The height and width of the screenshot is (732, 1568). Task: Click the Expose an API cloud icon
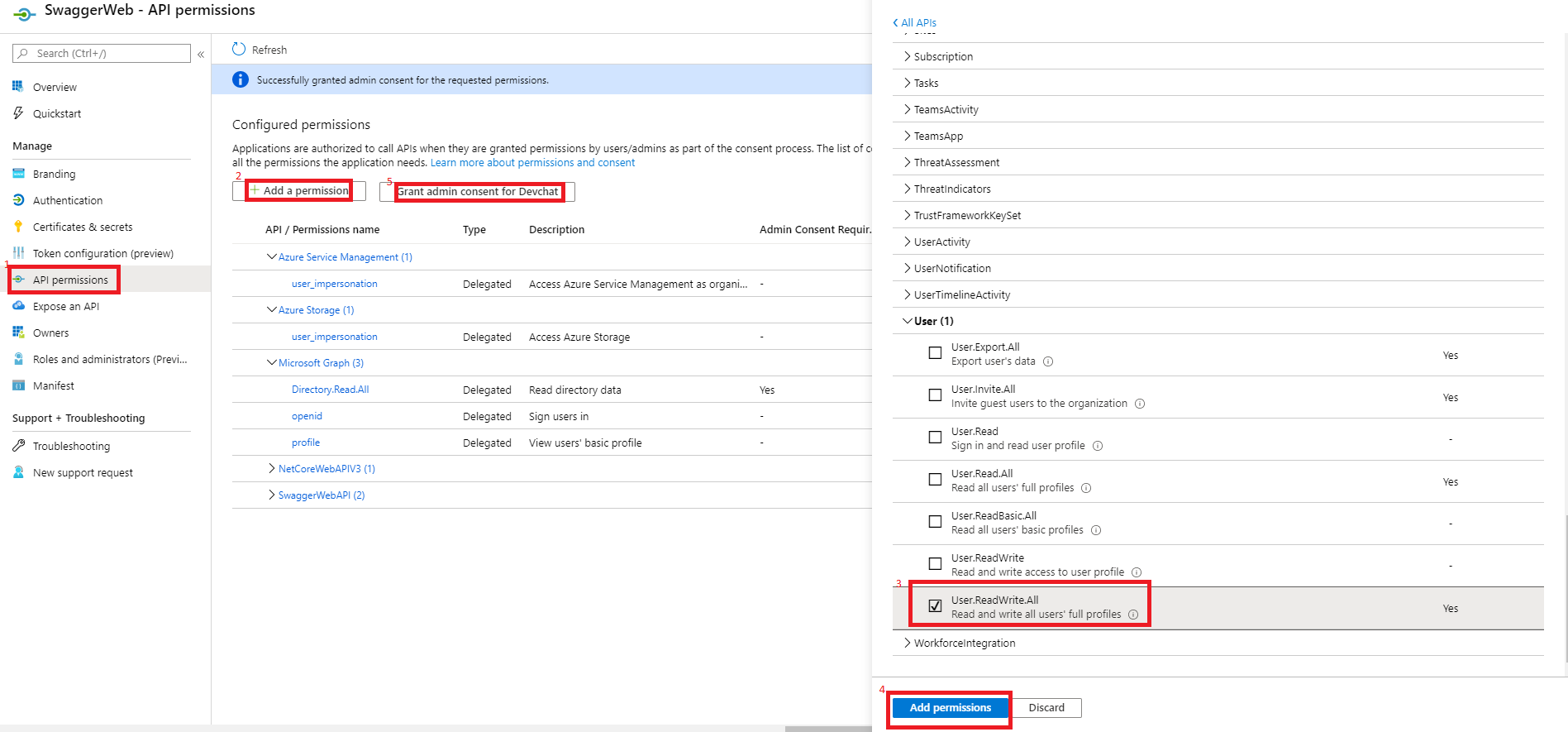18,306
